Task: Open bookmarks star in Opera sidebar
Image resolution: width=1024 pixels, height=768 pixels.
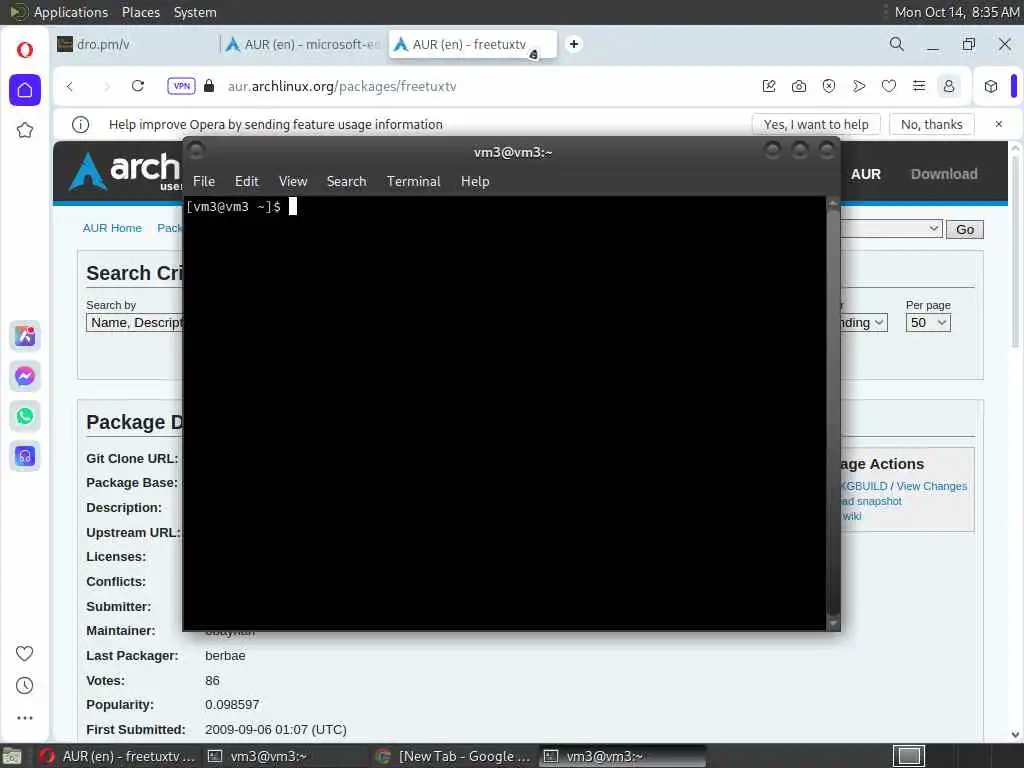Action: [x=25, y=130]
